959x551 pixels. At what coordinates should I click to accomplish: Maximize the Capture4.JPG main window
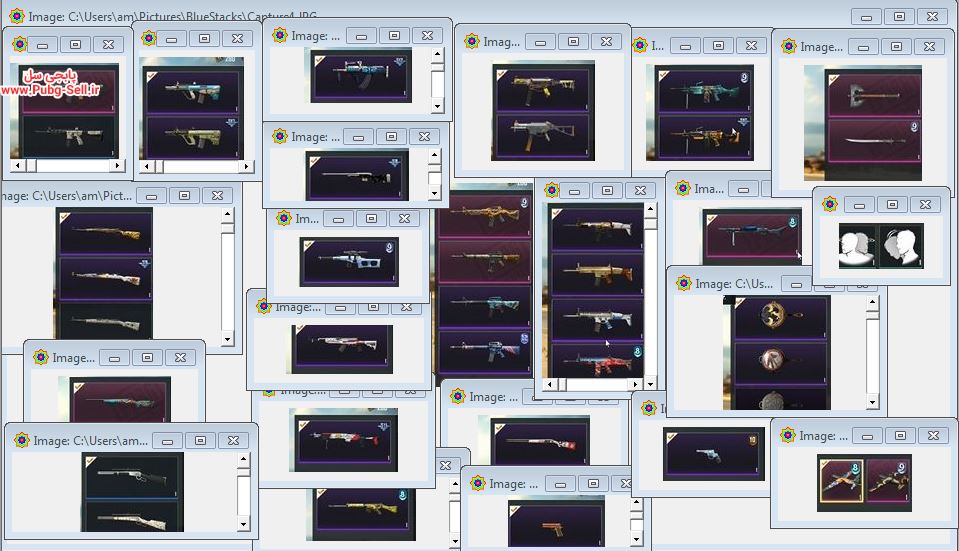pos(900,17)
